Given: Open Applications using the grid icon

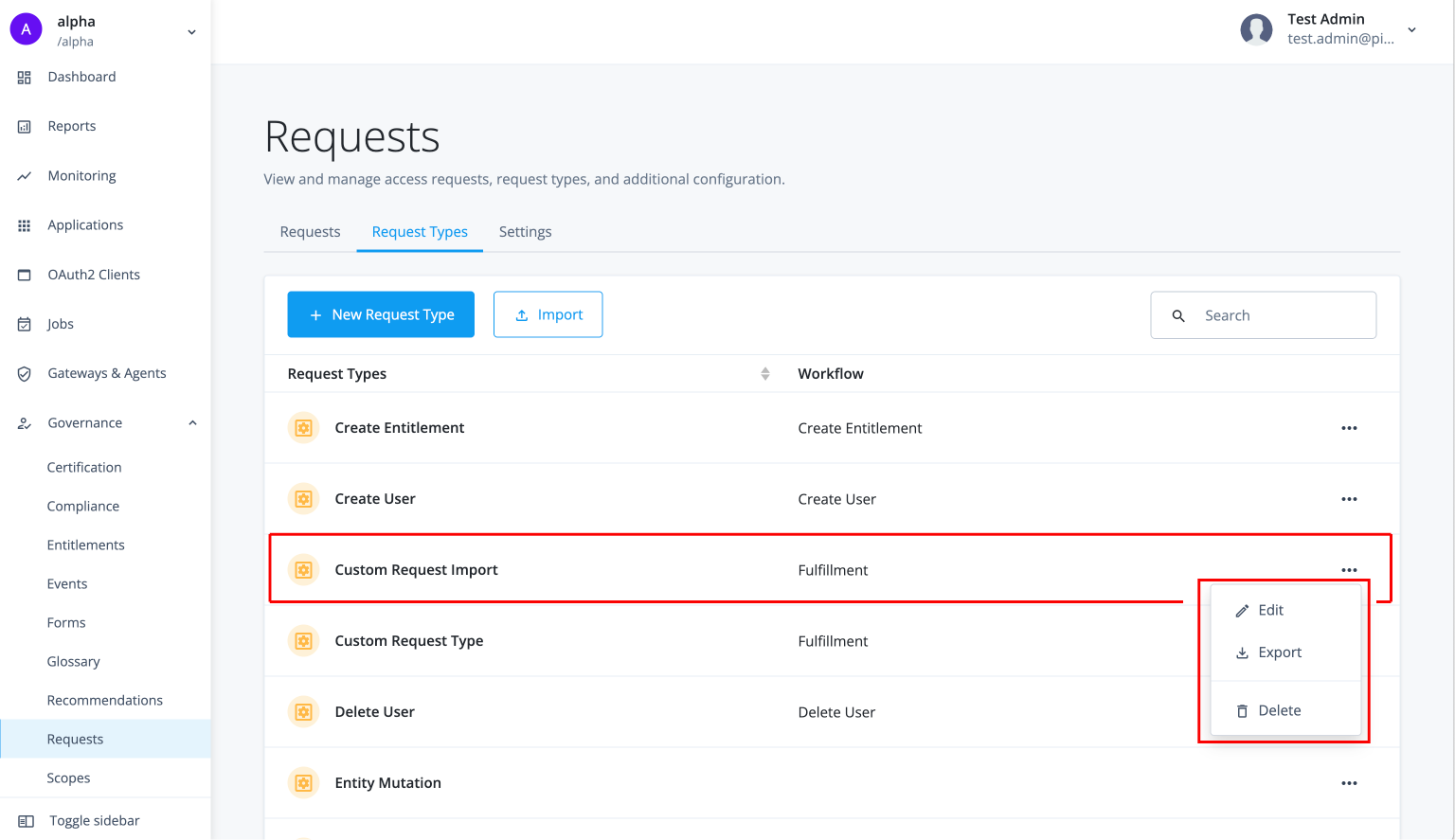Looking at the screenshot, I should click(x=25, y=224).
